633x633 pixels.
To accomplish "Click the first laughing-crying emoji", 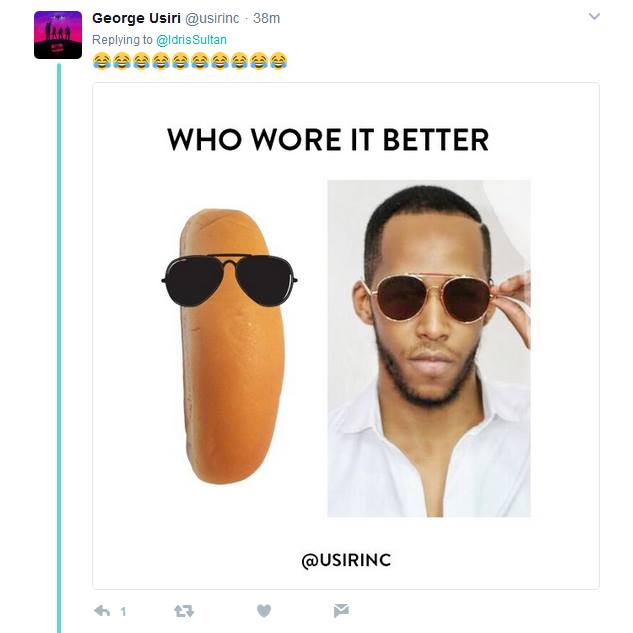I will coord(102,61).
